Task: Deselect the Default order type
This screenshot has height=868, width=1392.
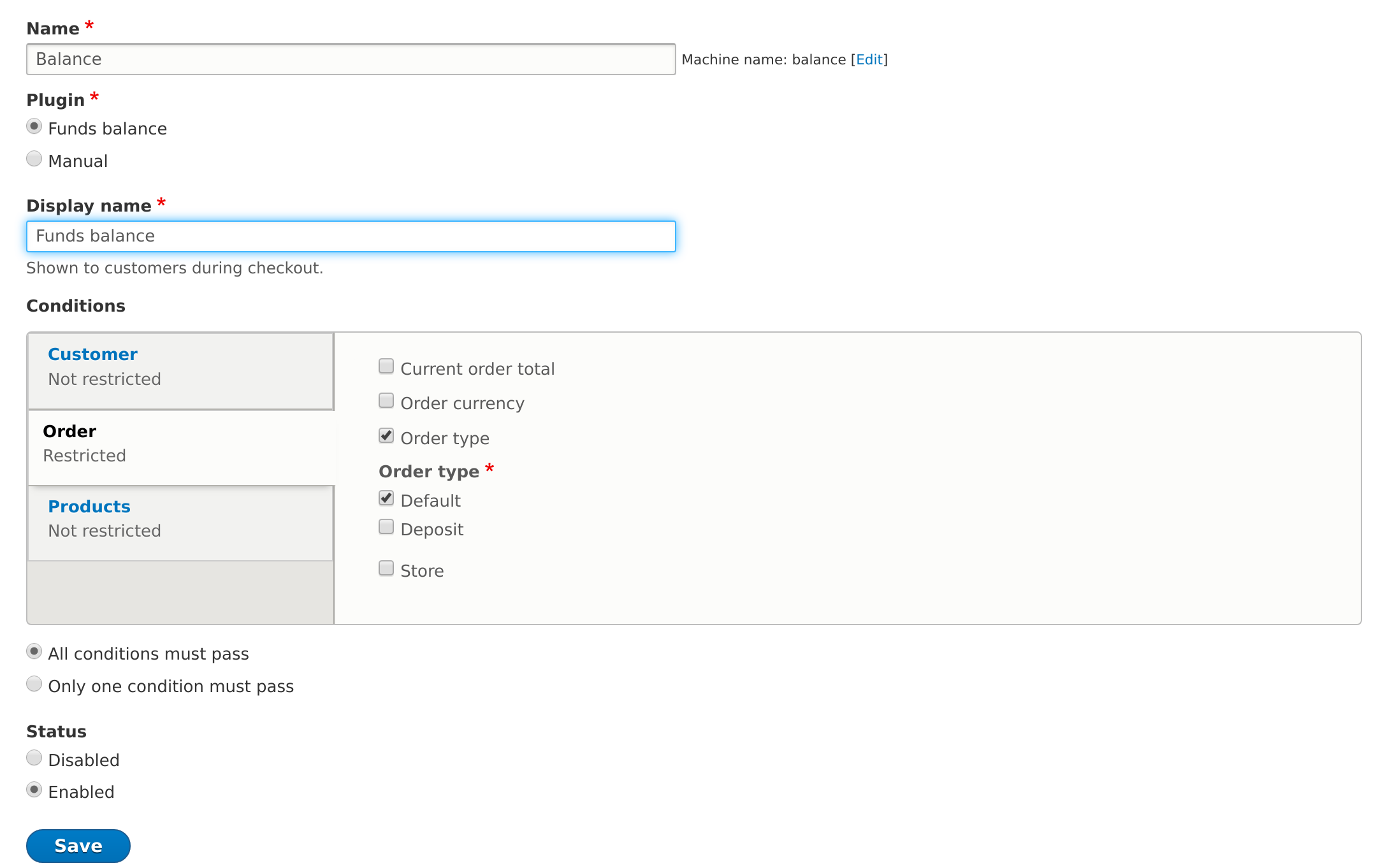Action: click(x=386, y=498)
